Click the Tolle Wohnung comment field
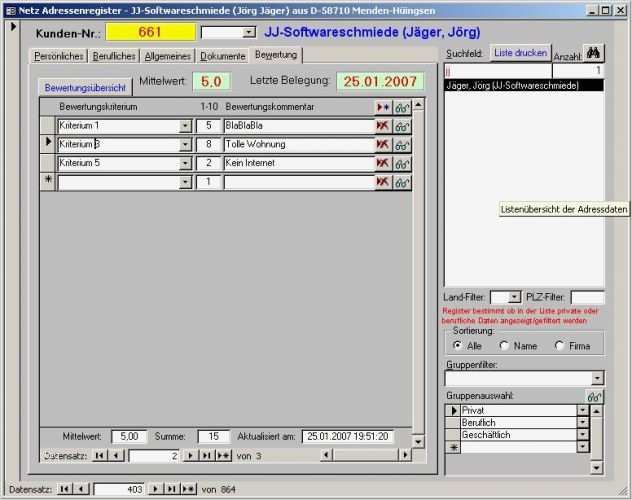Viewport: 632px width, 500px height. point(299,145)
